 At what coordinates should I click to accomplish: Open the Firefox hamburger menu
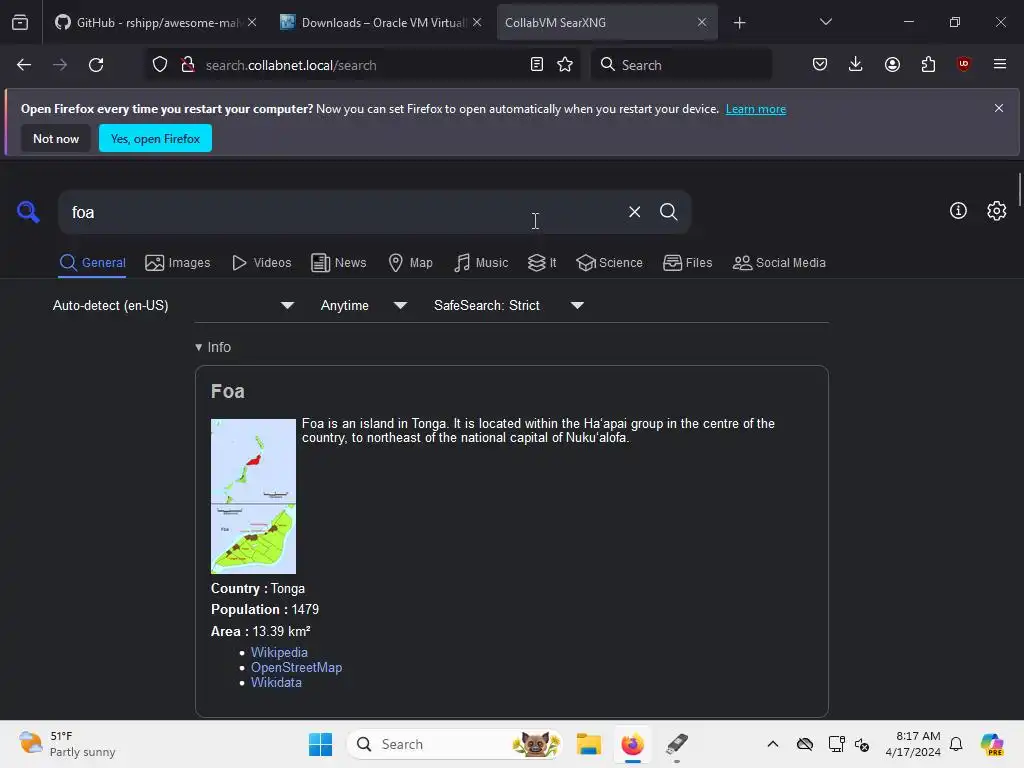click(x=1000, y=64)
